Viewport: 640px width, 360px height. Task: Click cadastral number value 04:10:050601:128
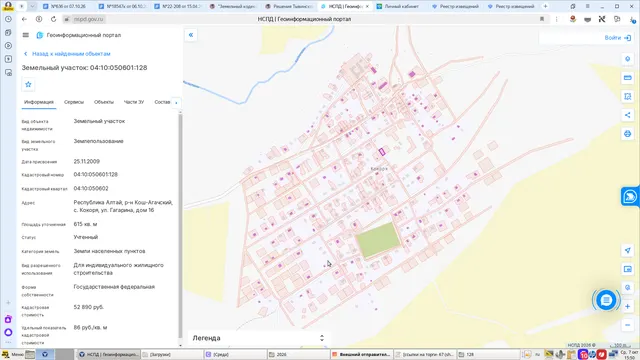coord(96,174)
